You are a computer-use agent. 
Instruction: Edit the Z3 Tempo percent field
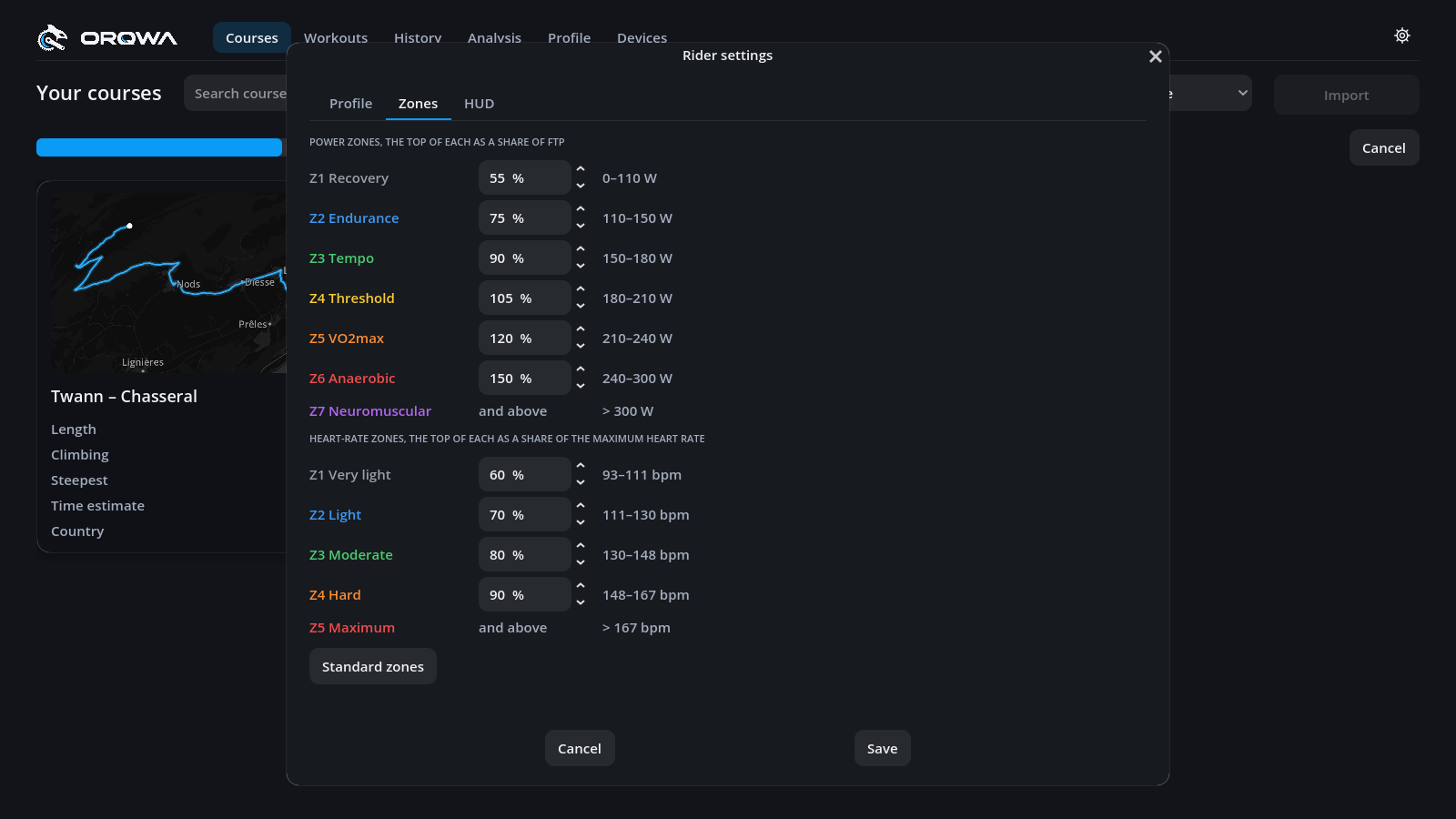pos(525,258)
